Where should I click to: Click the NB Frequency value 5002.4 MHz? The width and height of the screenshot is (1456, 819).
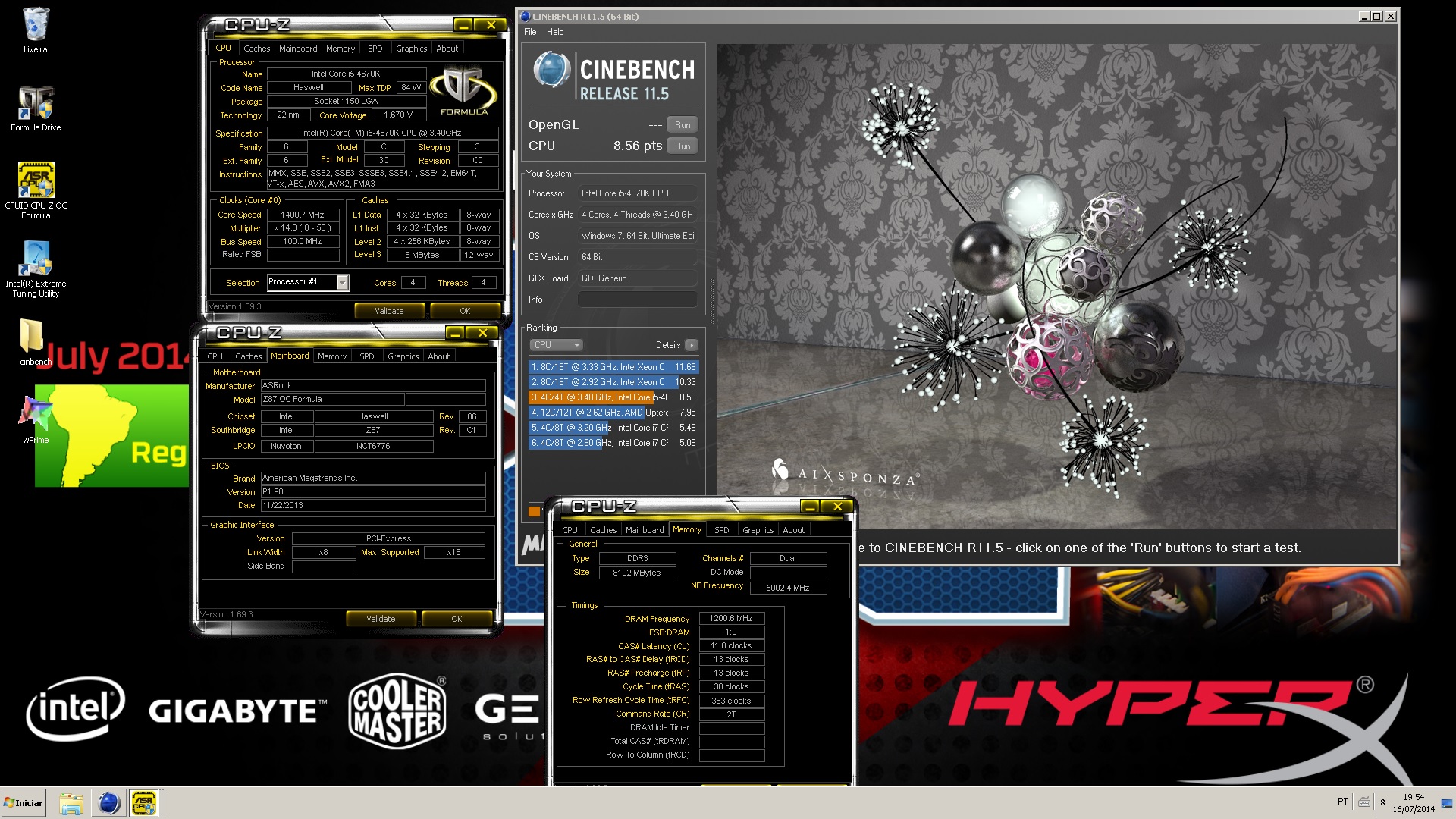pos(787,588)
